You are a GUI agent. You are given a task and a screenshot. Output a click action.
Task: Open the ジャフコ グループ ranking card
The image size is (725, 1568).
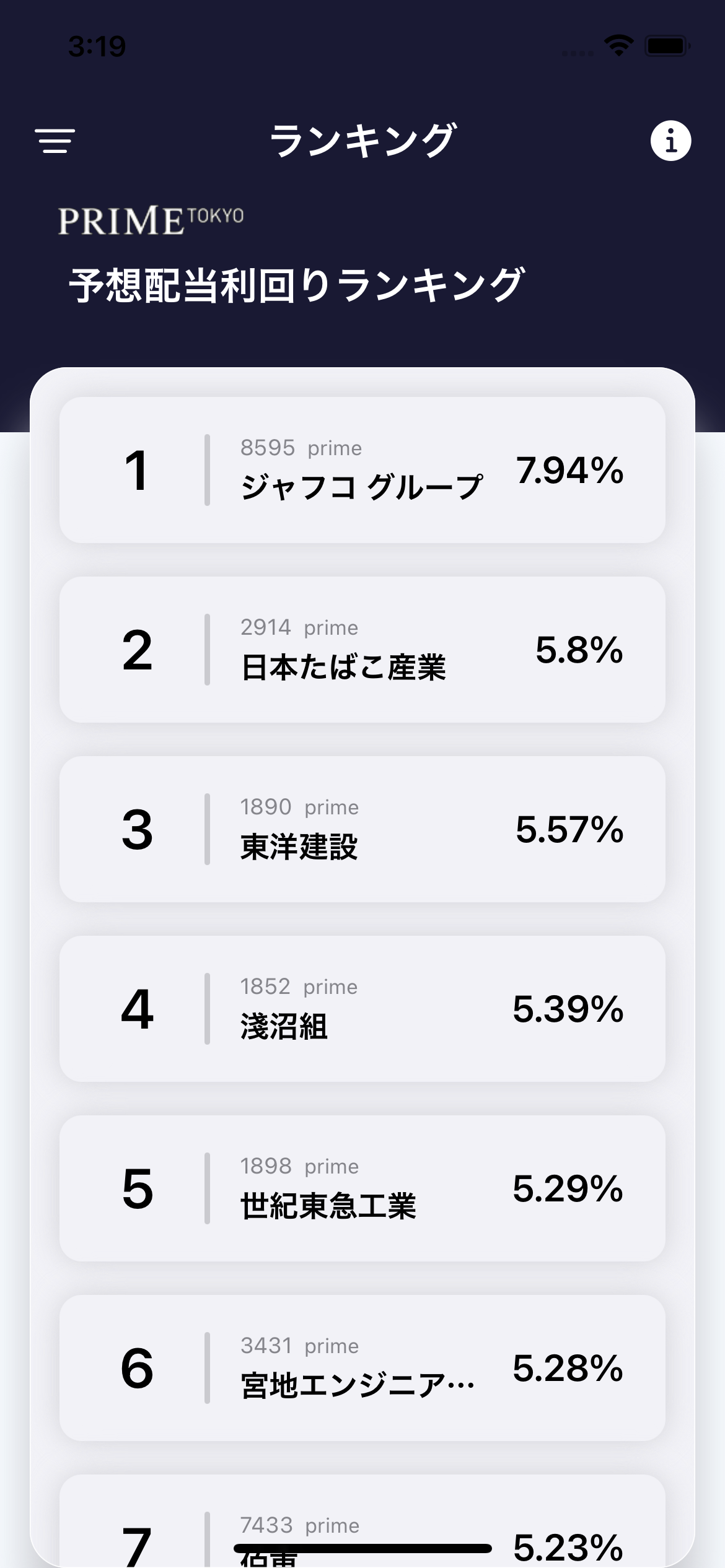pyautogui.click(x=362, y=470)
